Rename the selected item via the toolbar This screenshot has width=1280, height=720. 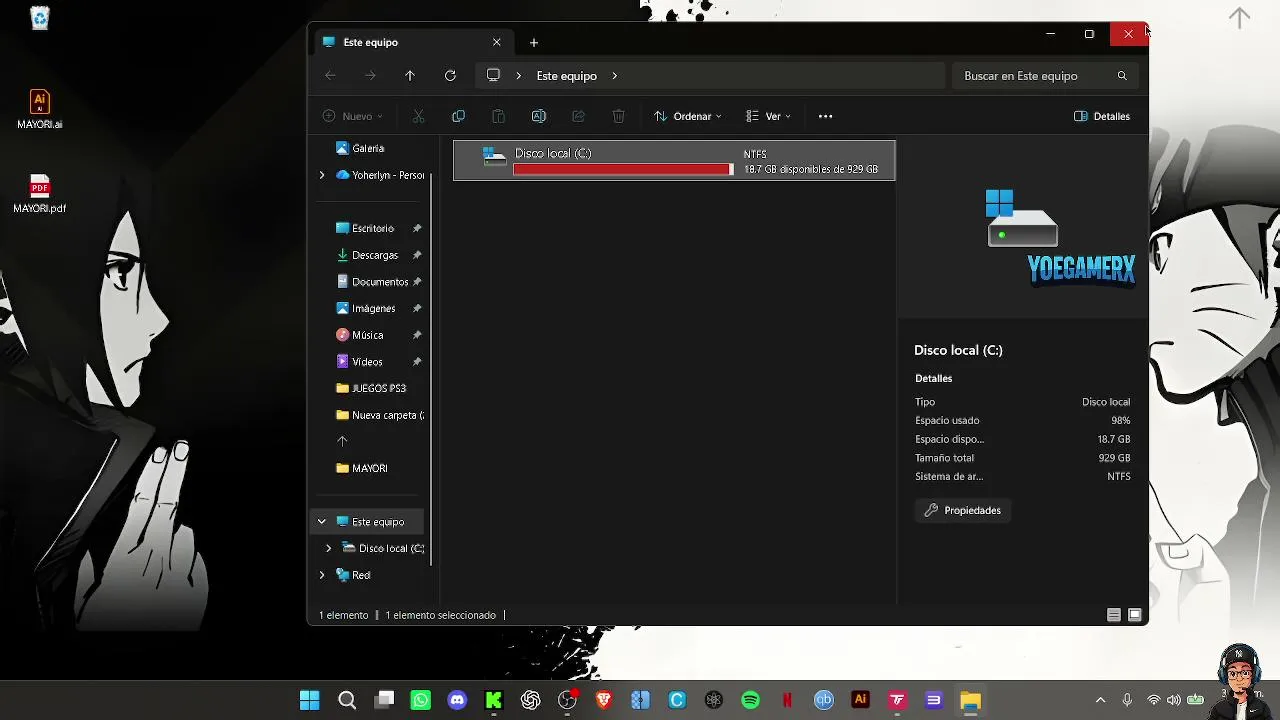[538, 116]
